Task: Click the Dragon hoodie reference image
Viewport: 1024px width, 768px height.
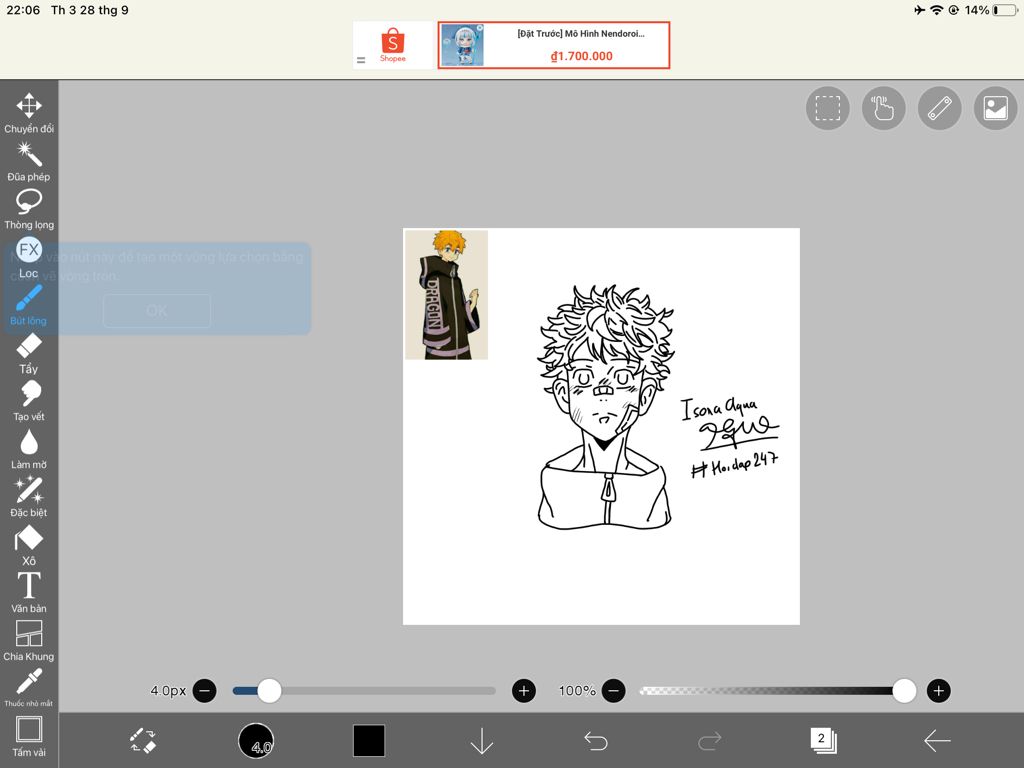Action: [x=446, y=294]
